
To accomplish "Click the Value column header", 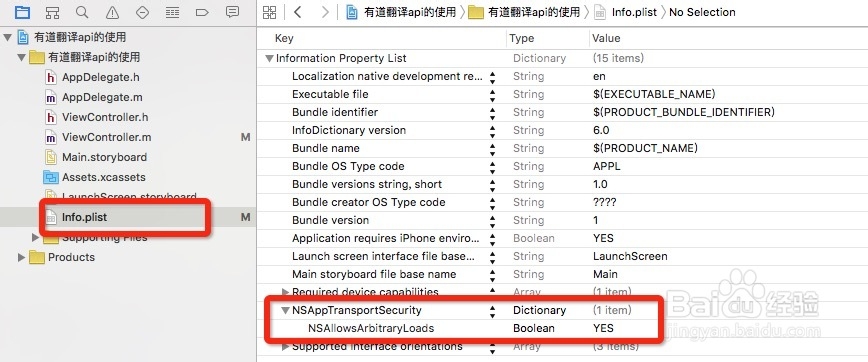I will point(606,38).
